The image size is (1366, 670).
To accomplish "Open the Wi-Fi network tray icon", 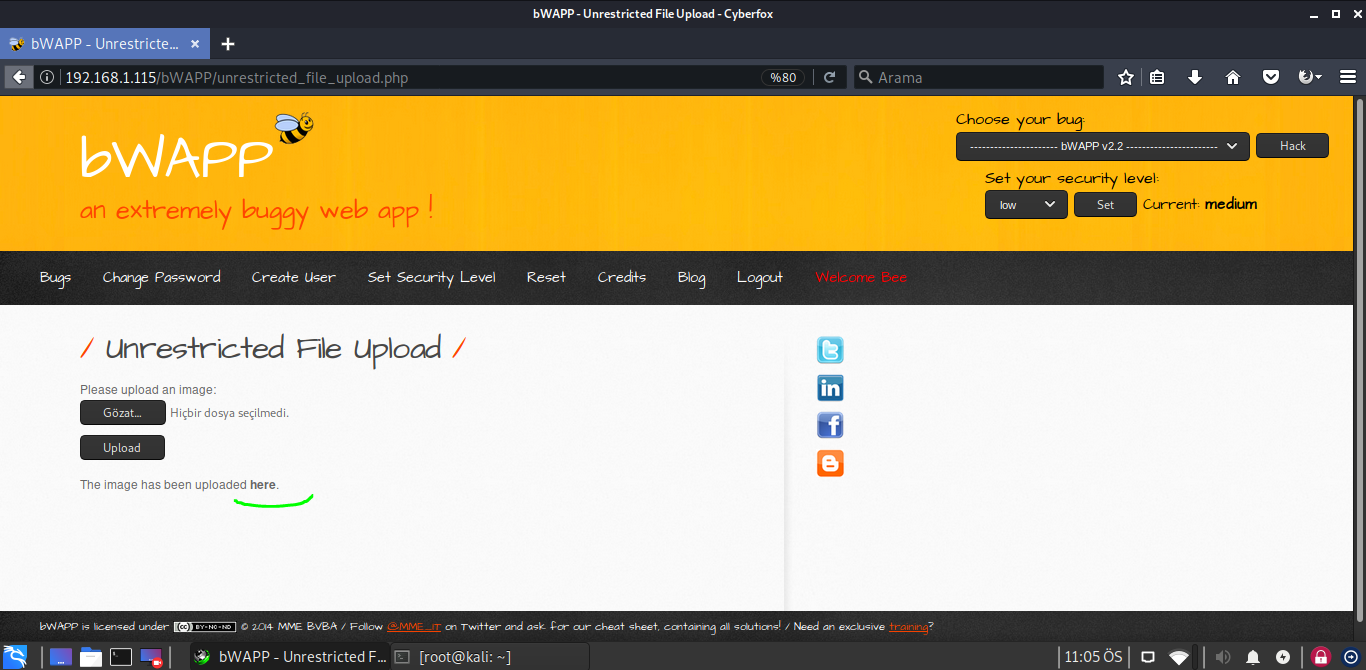I will (x=1179, y=657).
